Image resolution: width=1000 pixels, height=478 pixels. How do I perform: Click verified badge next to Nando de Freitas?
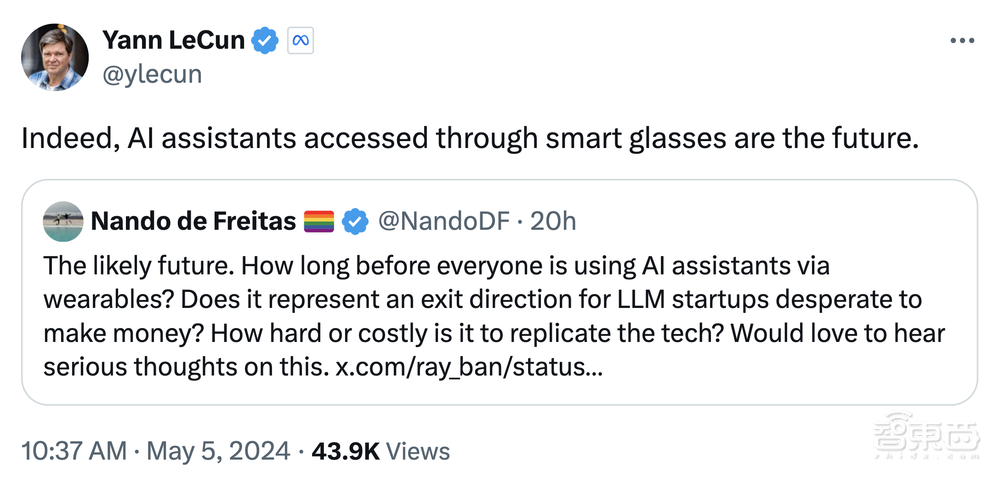pos(355,221)
